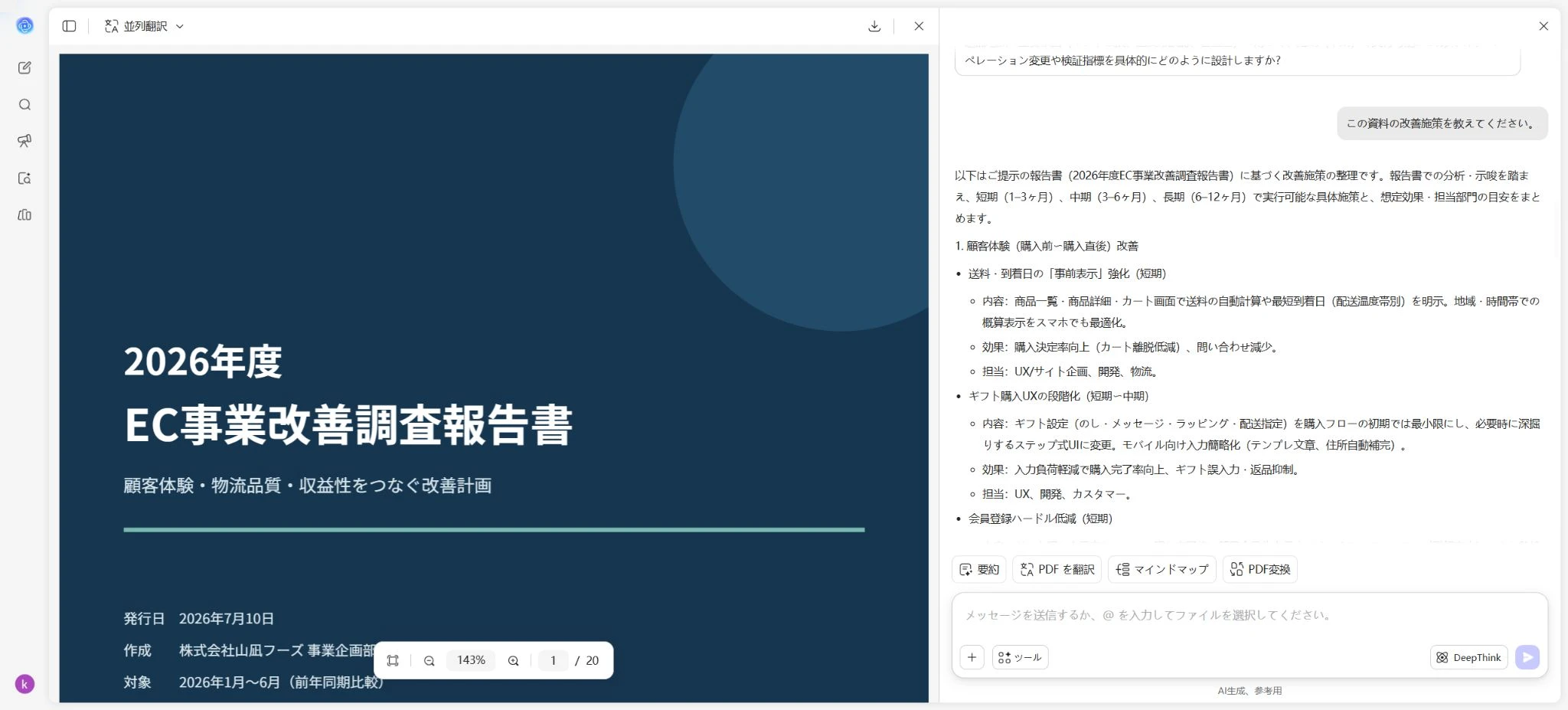Fit the page with the fit-to-screen icon
The height and width of the screenshot is (710, 1568).
(x=393, y=660)
